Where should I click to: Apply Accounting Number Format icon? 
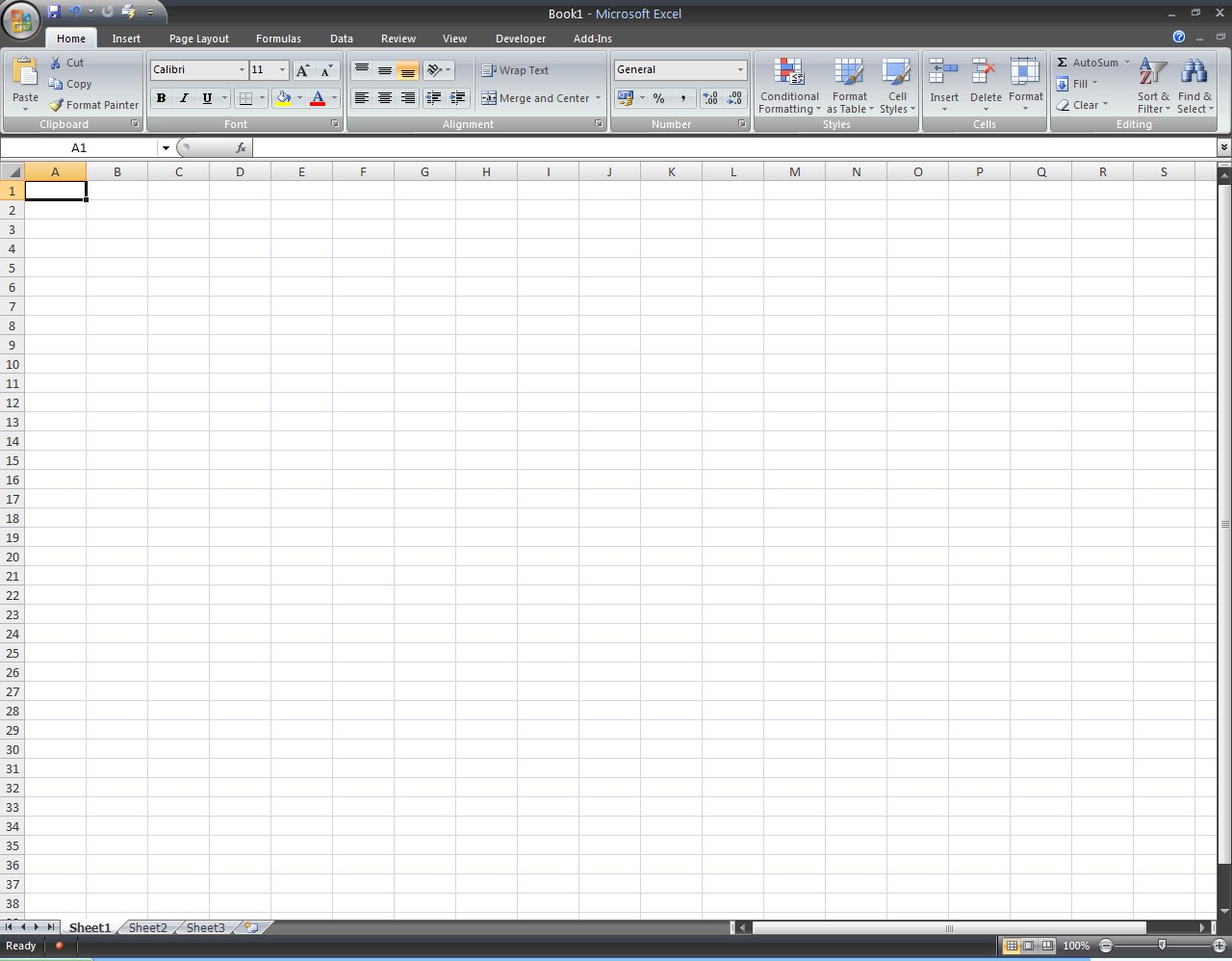[x=626, y=98]
